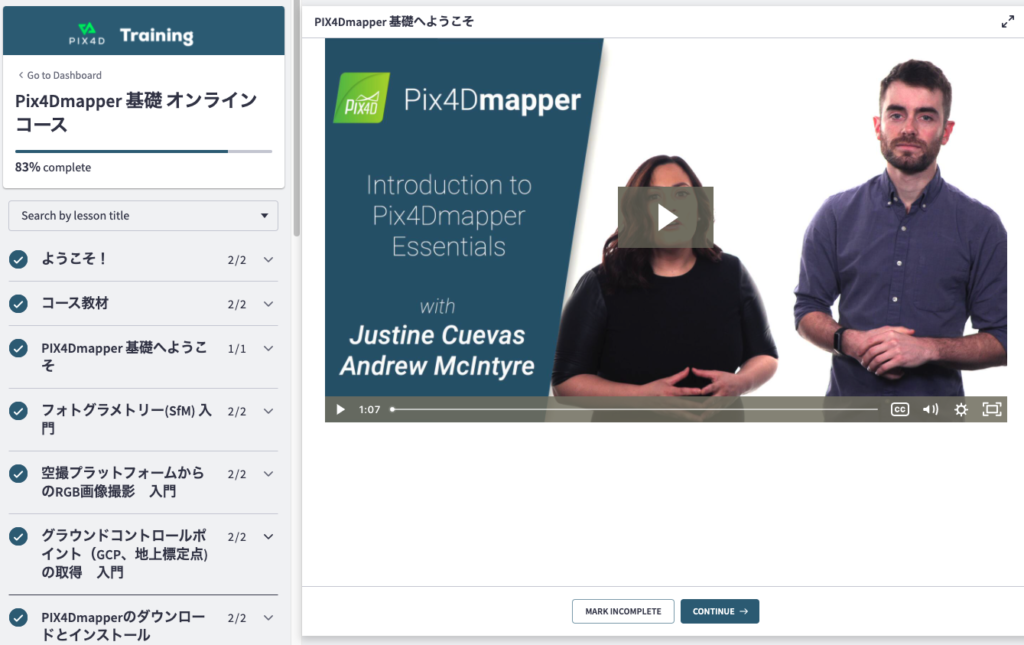Open the Search by lesson title dropdown
Screen dimensions: 1024x645
point(143,215)
